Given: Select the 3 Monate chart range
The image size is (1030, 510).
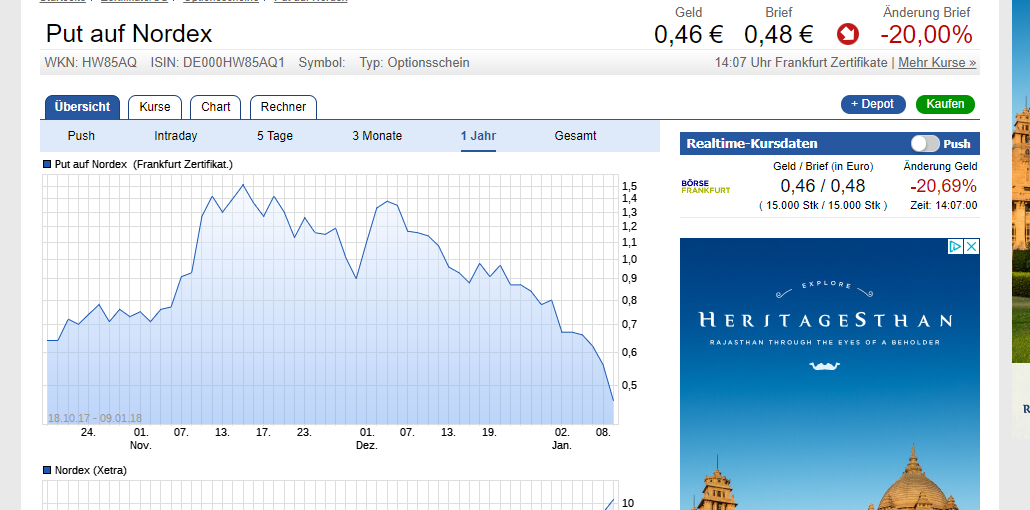Looking at the screenshot, I should [x=377, y=136].
